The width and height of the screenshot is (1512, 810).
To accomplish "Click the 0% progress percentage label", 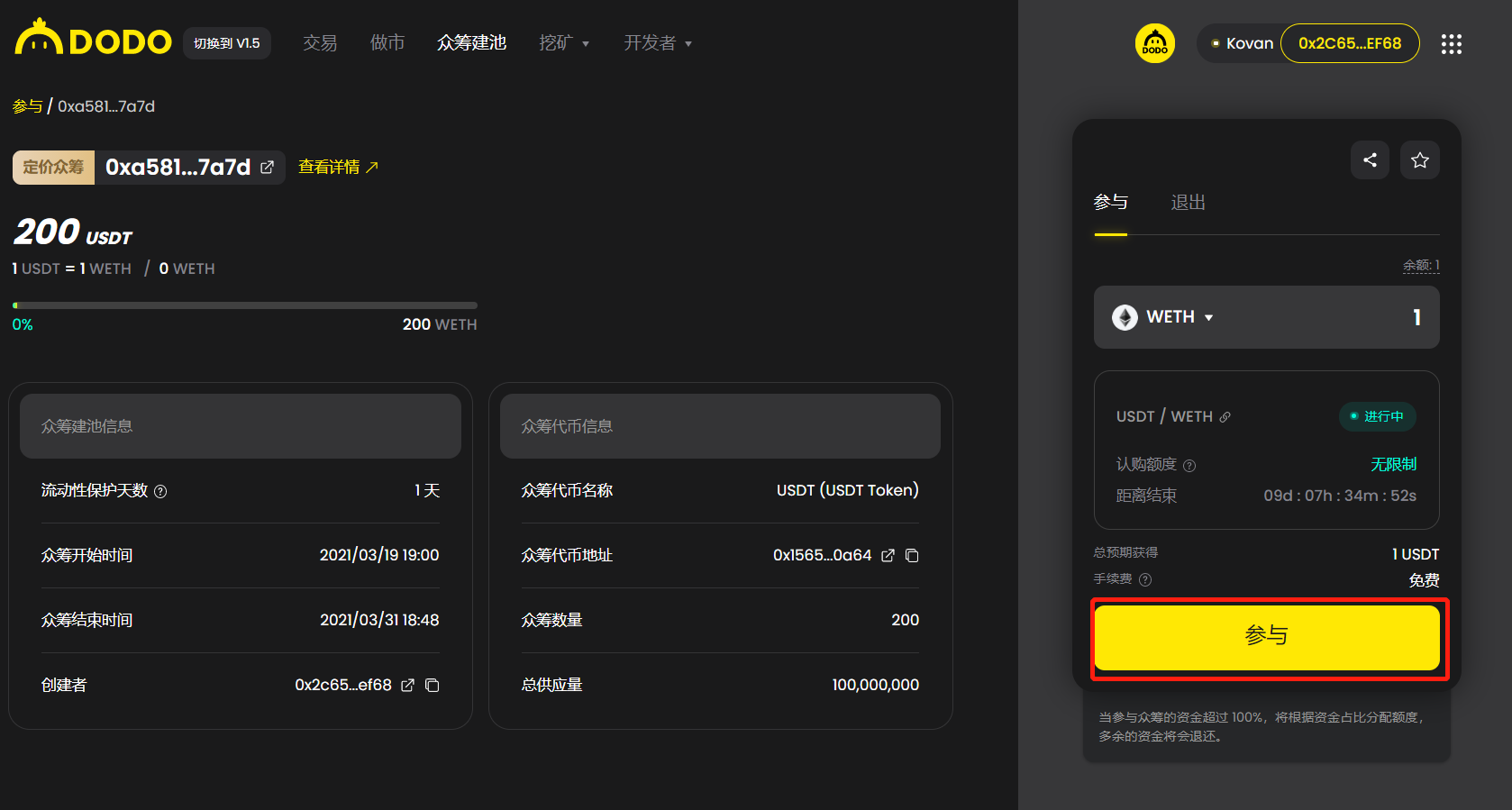I will (x=23, y=324).
